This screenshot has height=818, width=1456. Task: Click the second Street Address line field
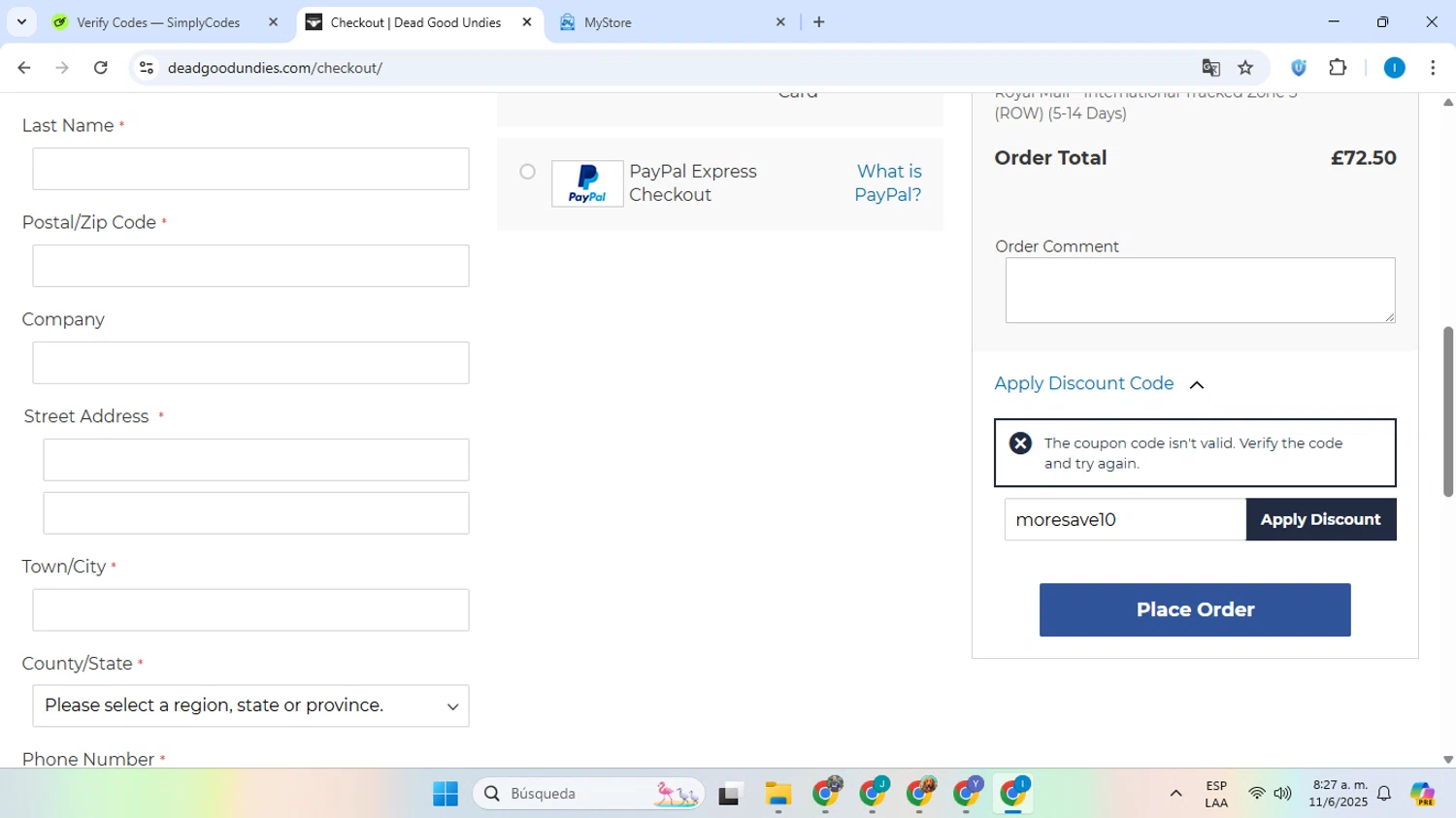[256, 513]
